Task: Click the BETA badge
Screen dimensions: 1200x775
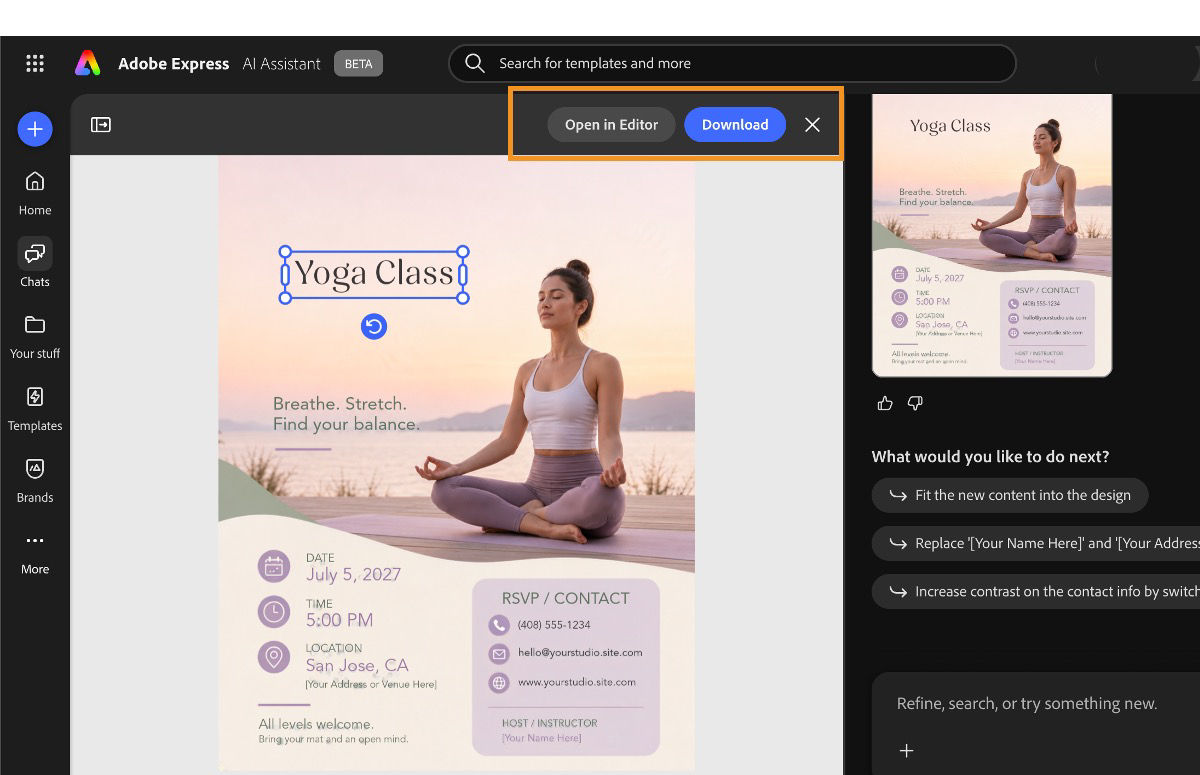Action: click(358, 63)
